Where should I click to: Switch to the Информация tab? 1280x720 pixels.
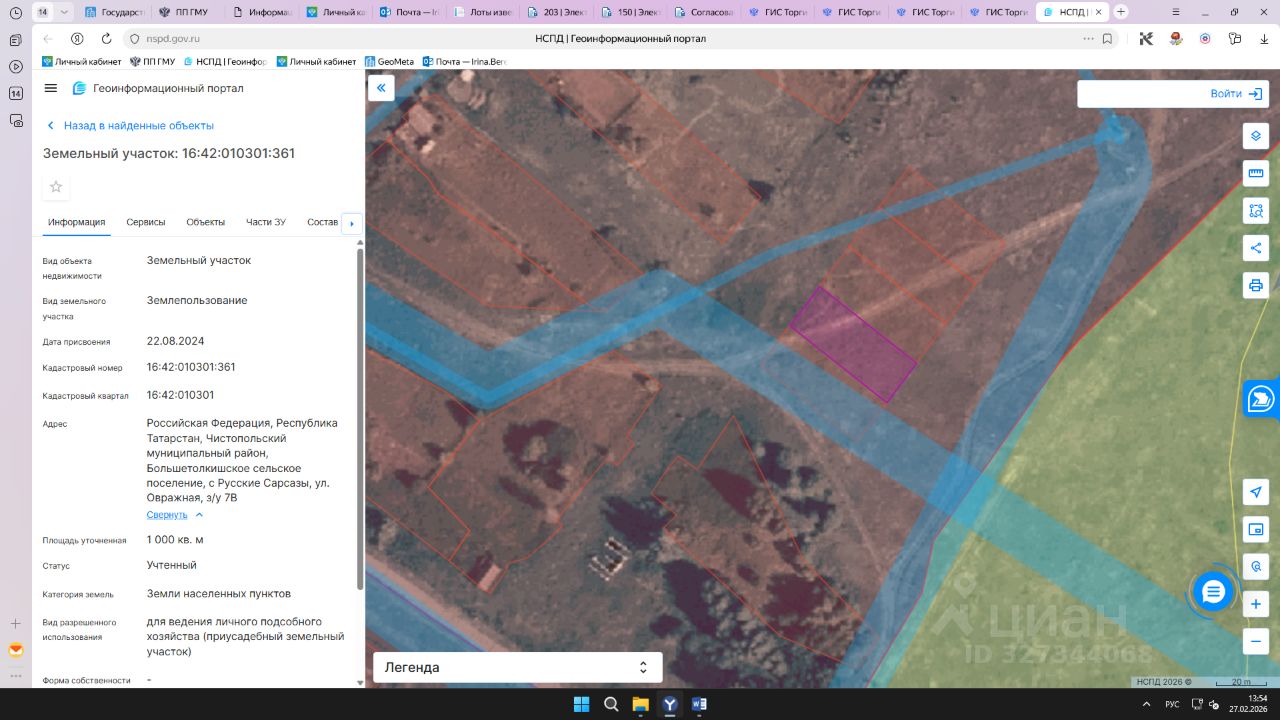coord(77,222)
